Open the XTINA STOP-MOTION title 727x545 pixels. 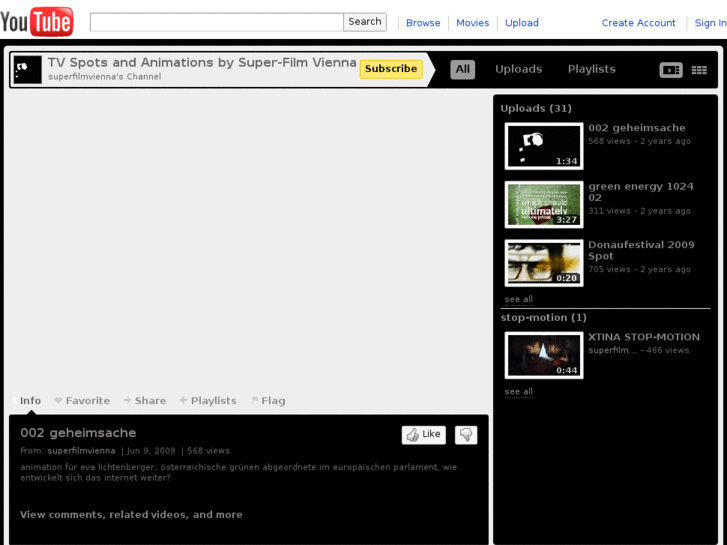pyautogui.click(x=644, y=337)
